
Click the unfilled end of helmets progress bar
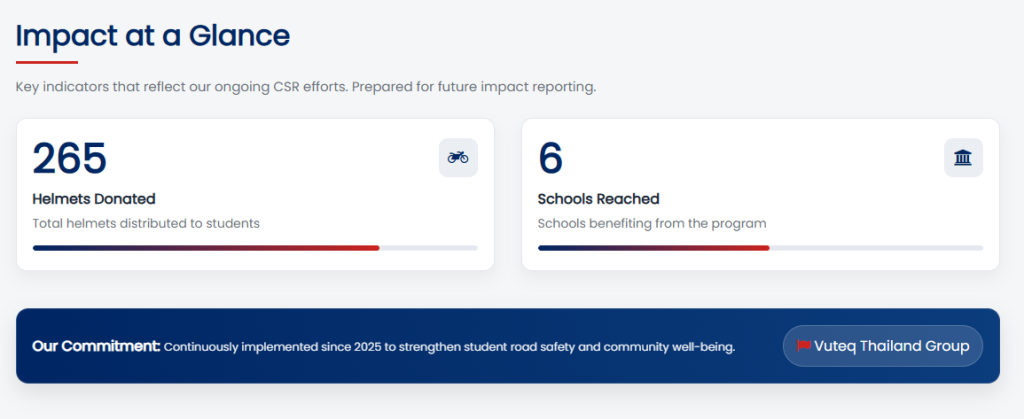(430, 247)
